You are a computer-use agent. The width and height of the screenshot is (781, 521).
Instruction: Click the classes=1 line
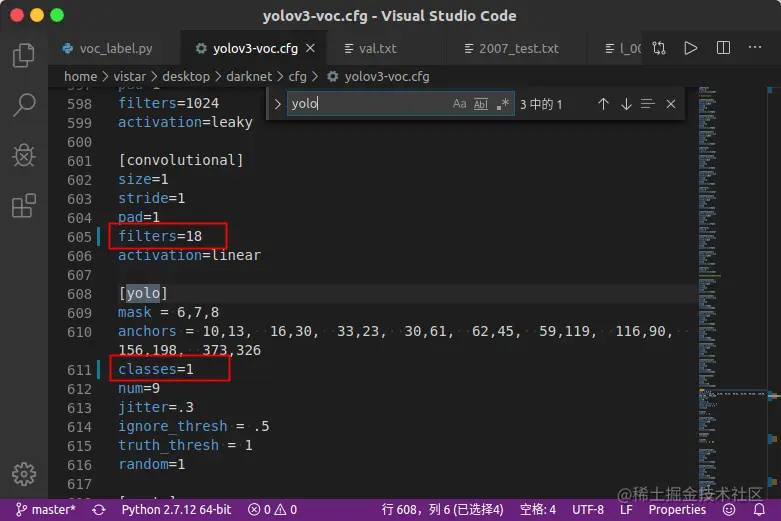[155, 369]
